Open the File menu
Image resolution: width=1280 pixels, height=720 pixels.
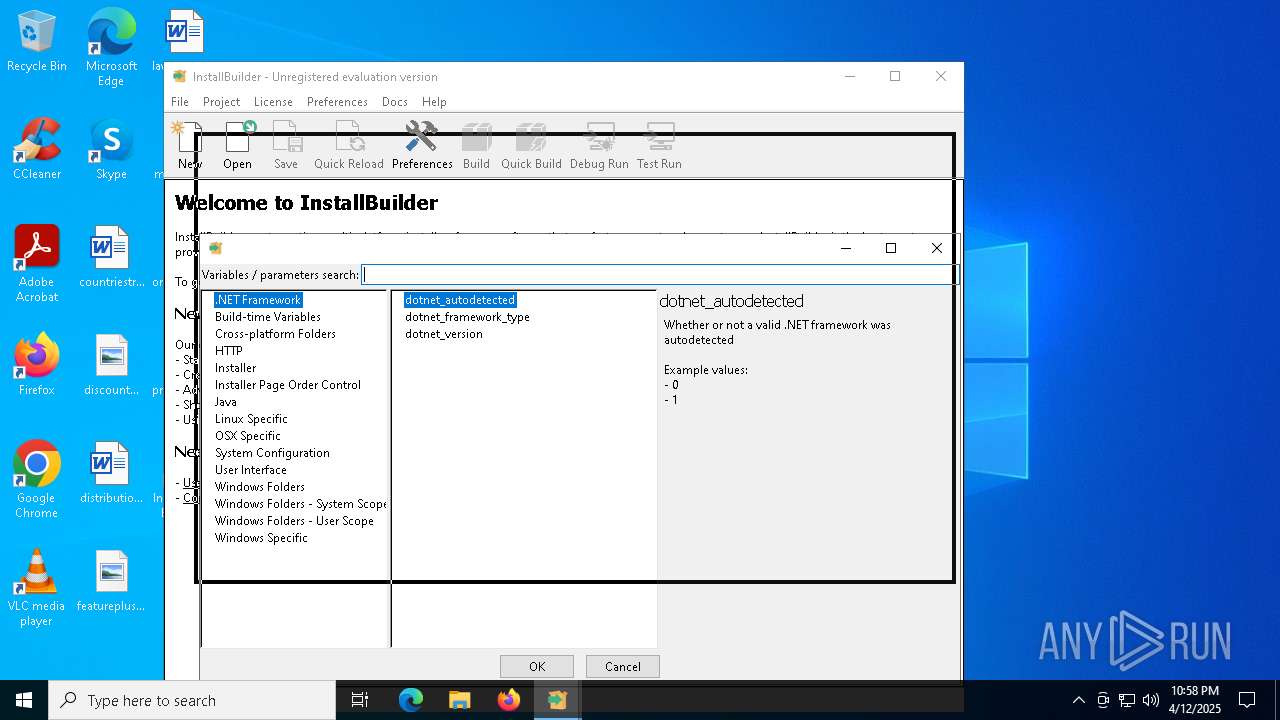coord(180,102)
